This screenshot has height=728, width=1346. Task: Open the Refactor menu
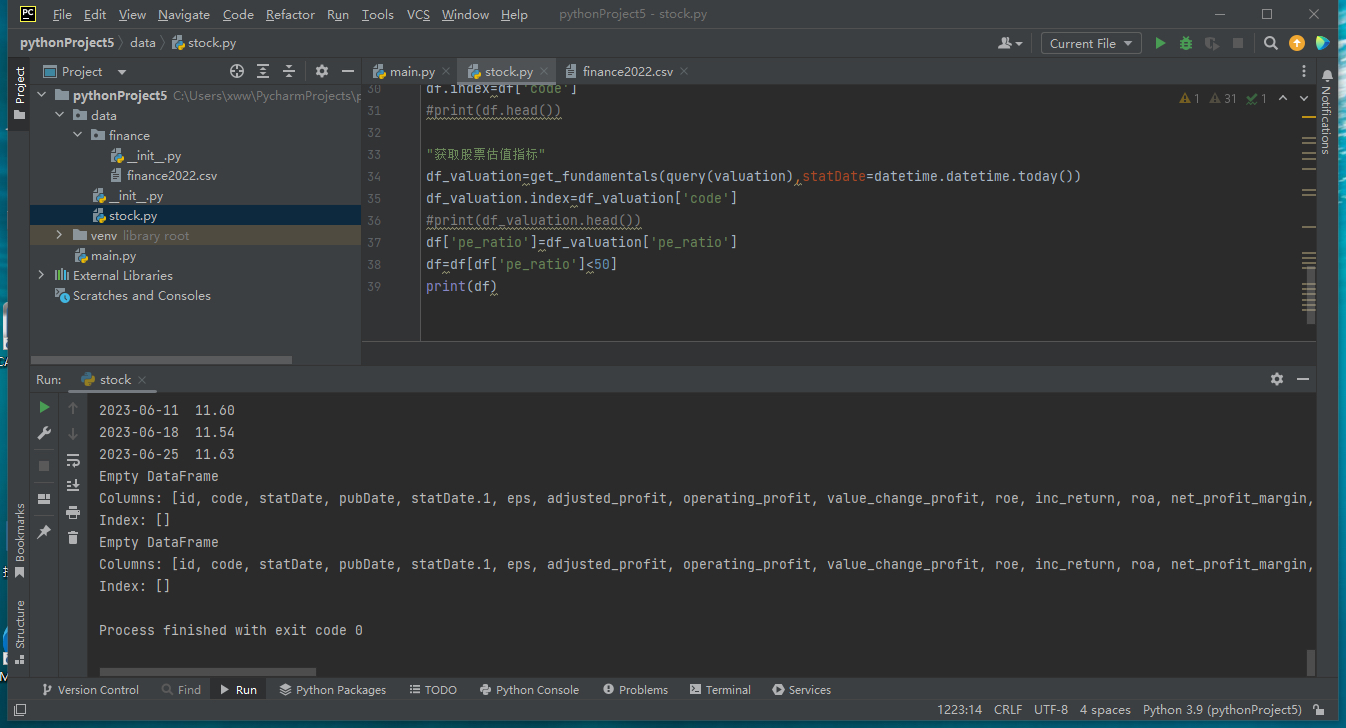click(290, 15)
